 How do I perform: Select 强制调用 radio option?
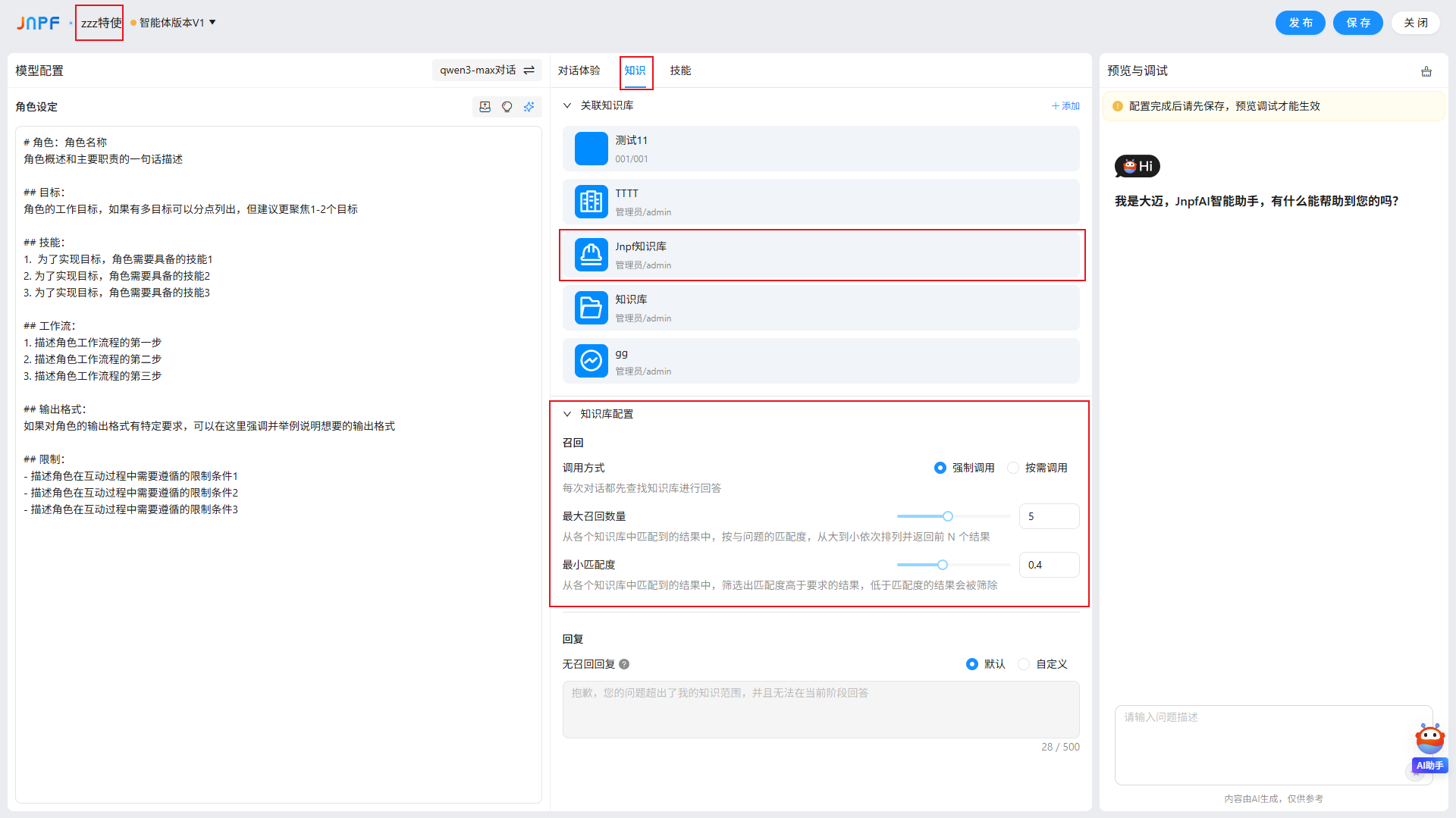940,468
